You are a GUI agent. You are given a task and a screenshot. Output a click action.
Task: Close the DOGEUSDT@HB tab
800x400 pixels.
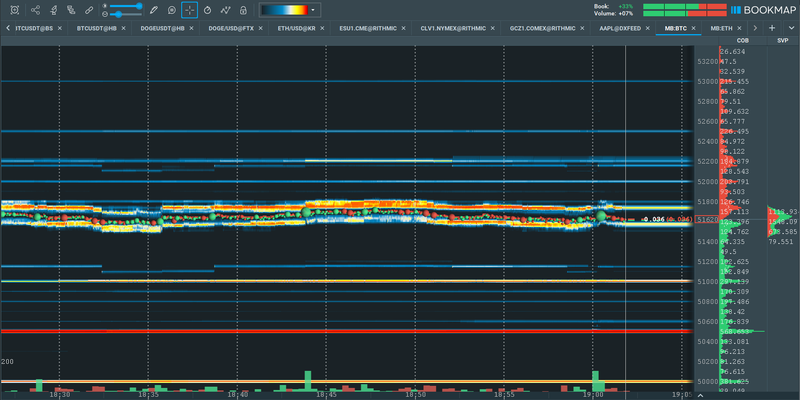(x=191, y=29)
